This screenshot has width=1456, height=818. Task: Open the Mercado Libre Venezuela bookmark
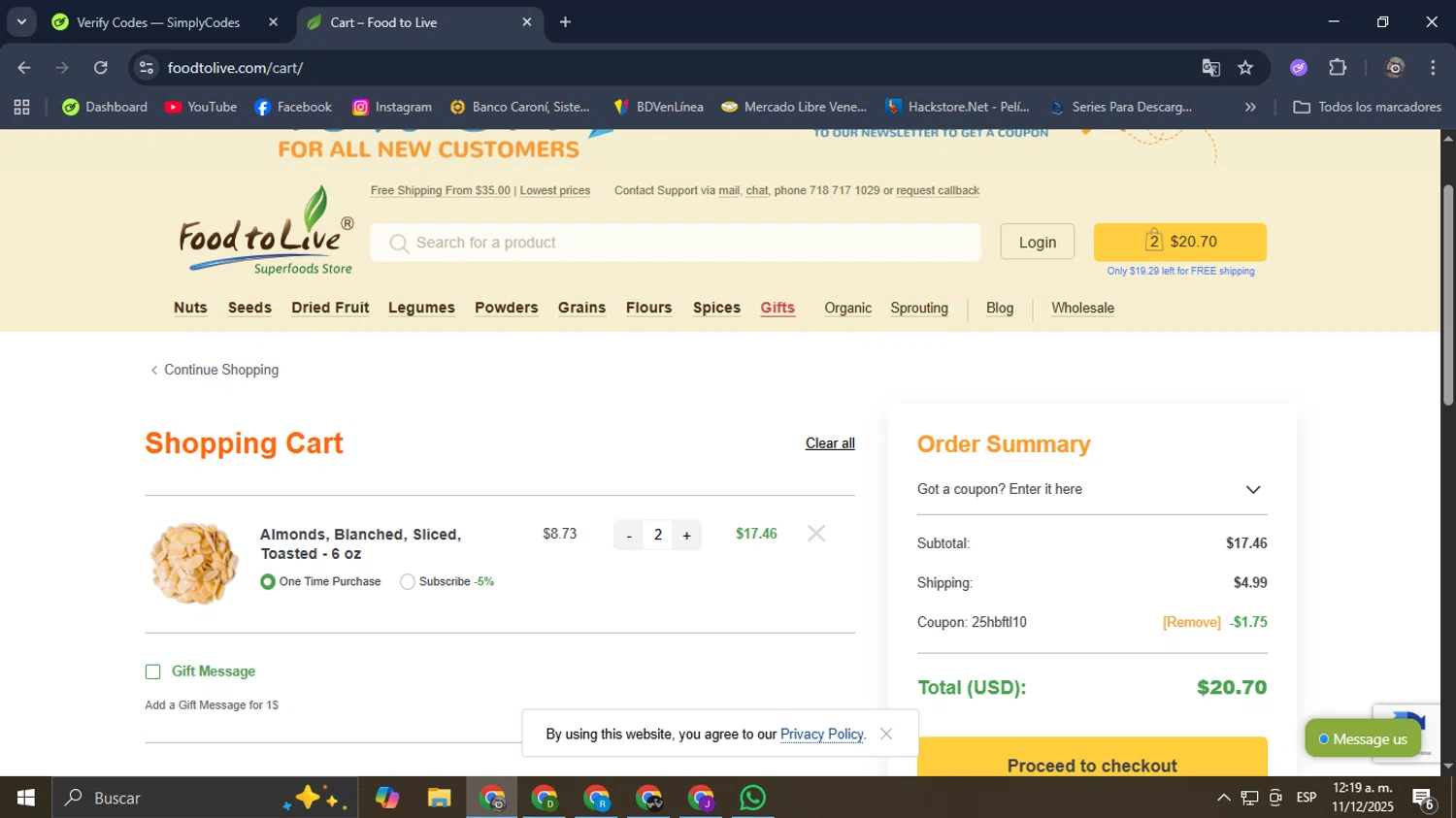click(794, 107)
